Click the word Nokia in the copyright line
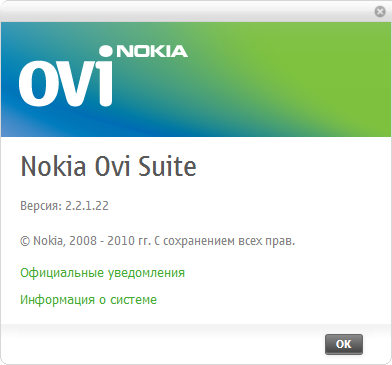 click(x=48, y=241)
